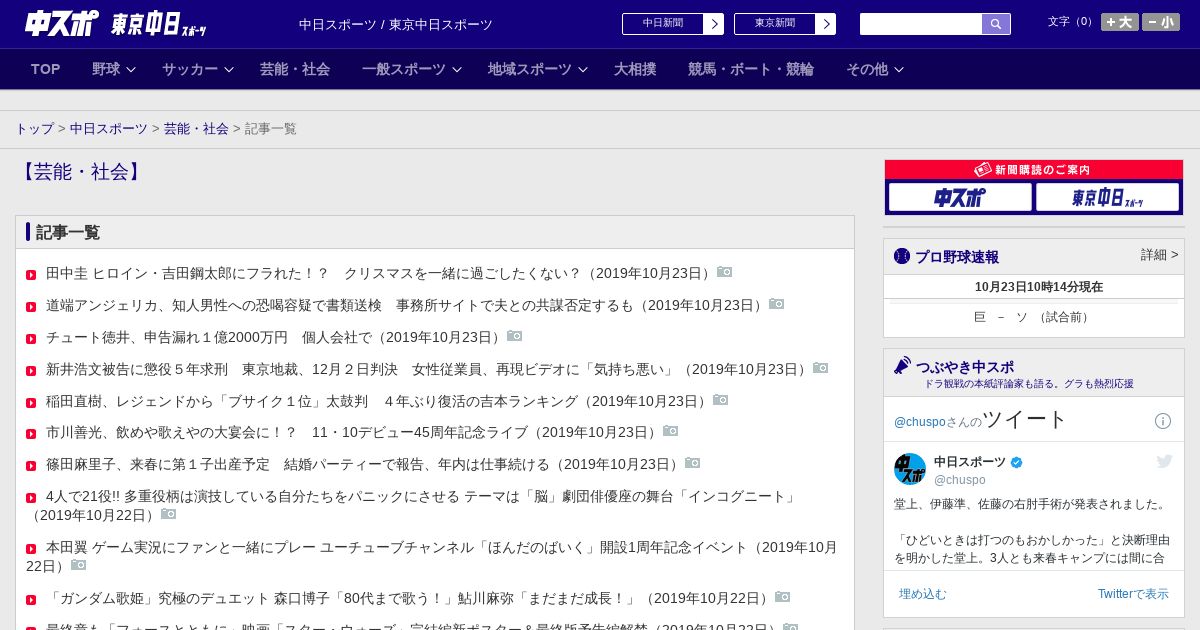Open article 市川善光 45周年記念ライブ
The height and width of the screenshot is (630, 1200).
tap(352, 432)
